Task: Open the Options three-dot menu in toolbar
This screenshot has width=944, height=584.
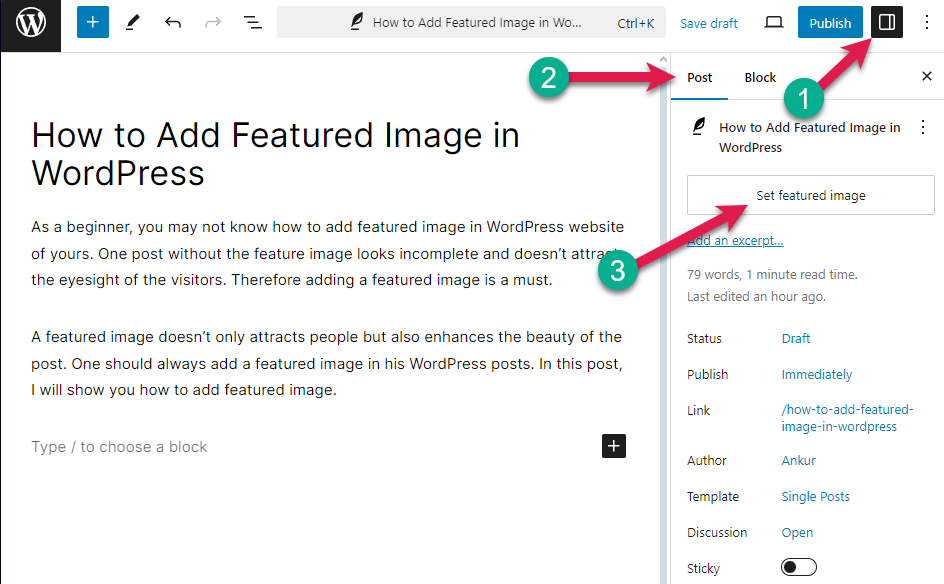Action: (927, 23)
